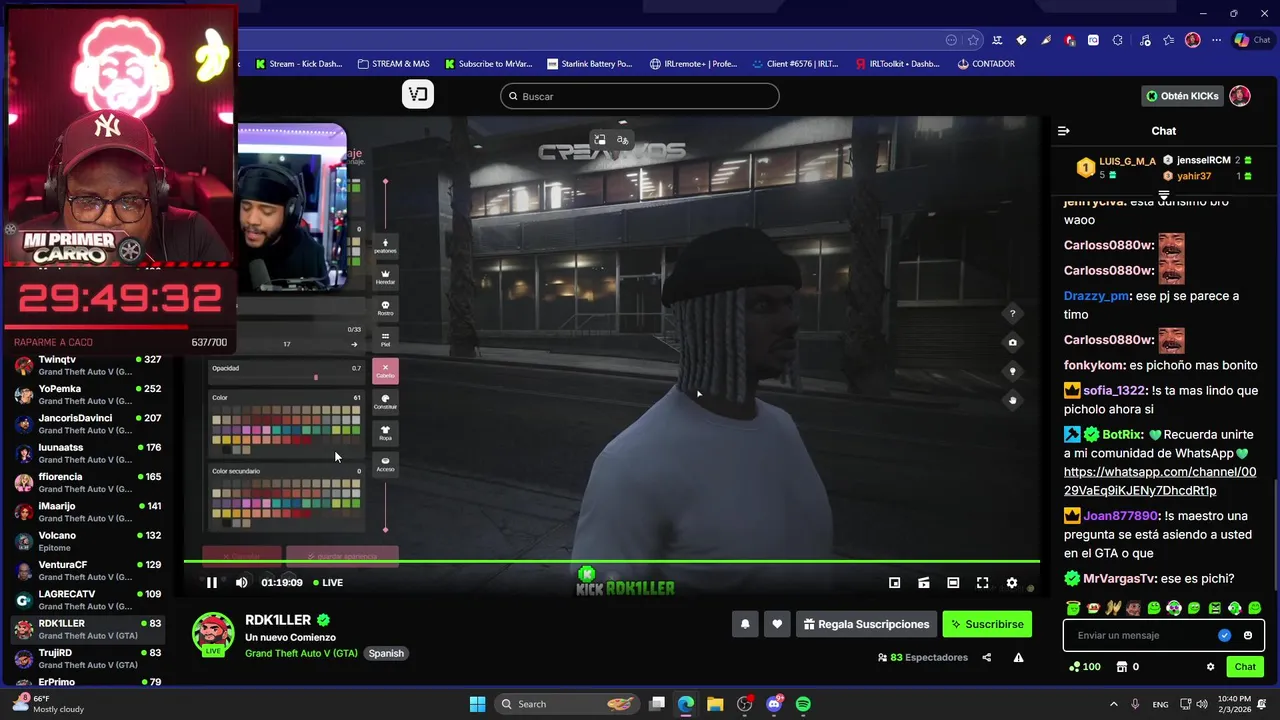The height and width of the screenshot is (720, 1280).
Task: Open the weather widget showing 66°F
Action: tap(48, 704)
